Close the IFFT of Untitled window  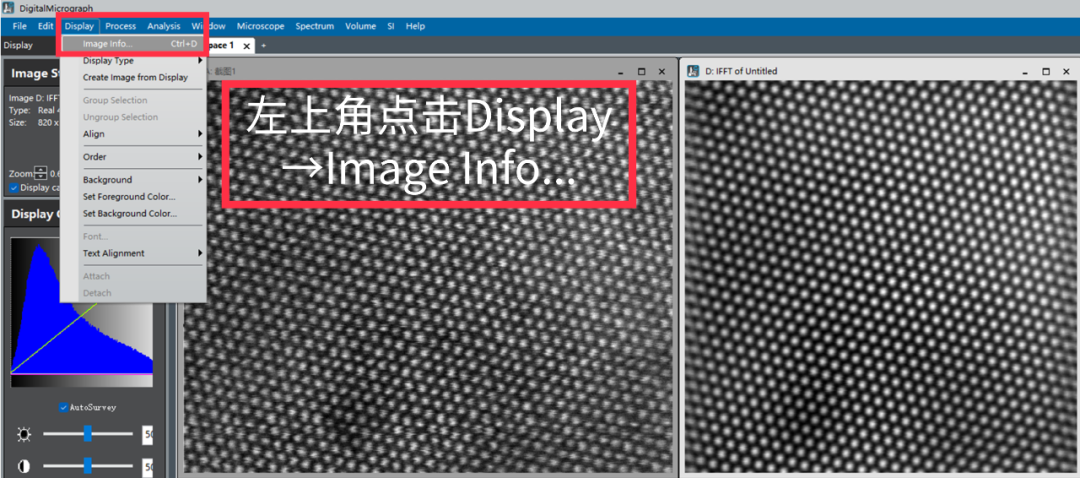tap(1066, 72)
